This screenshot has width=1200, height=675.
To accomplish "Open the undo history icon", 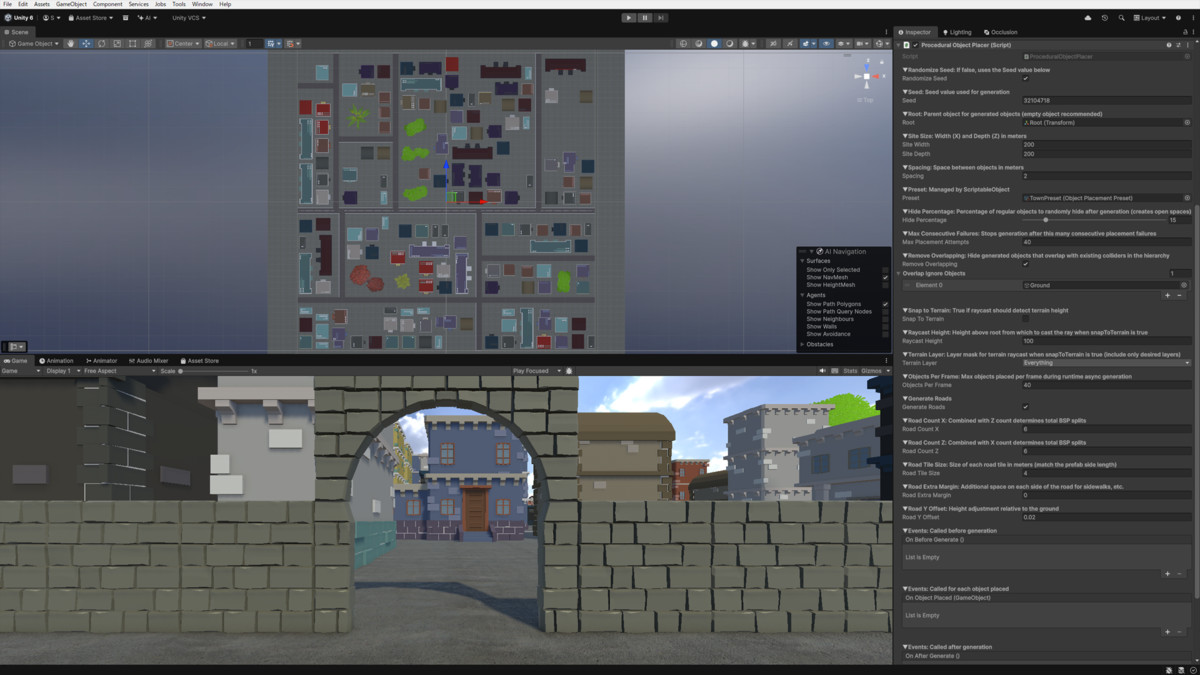I will click(x=1105, y=18).
